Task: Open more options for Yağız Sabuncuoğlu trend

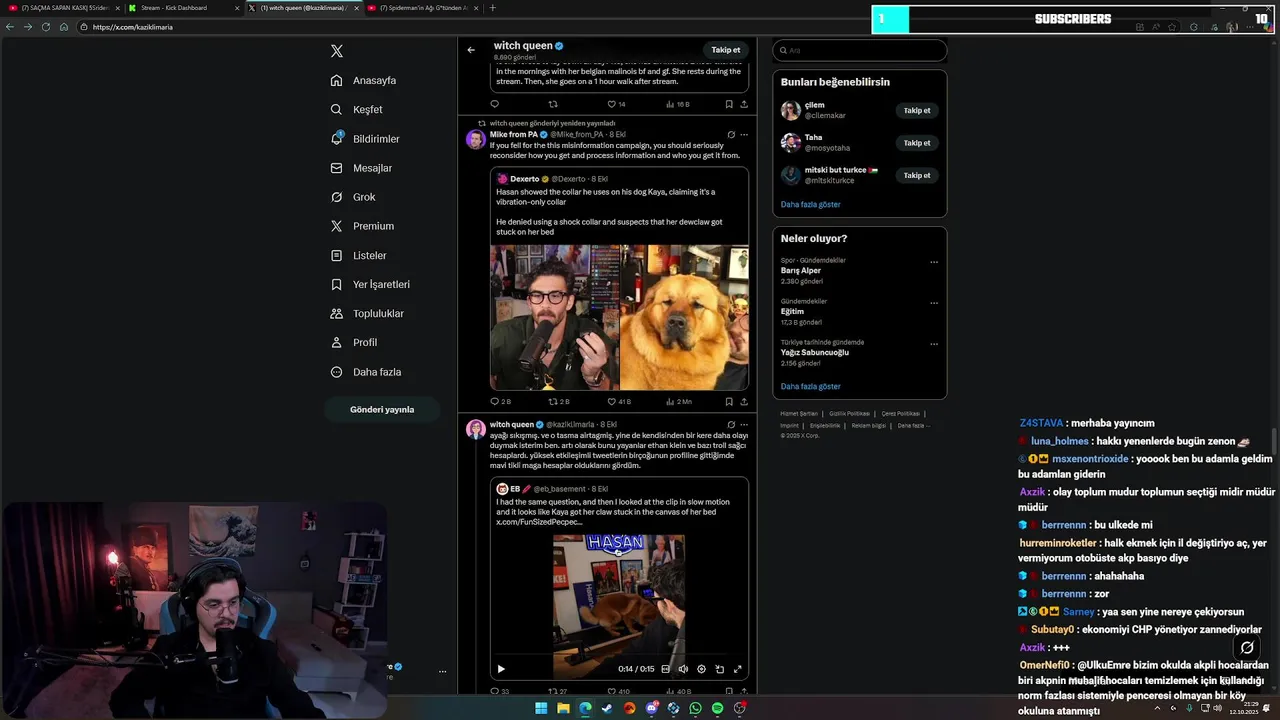Action: (x=934, y=344)
